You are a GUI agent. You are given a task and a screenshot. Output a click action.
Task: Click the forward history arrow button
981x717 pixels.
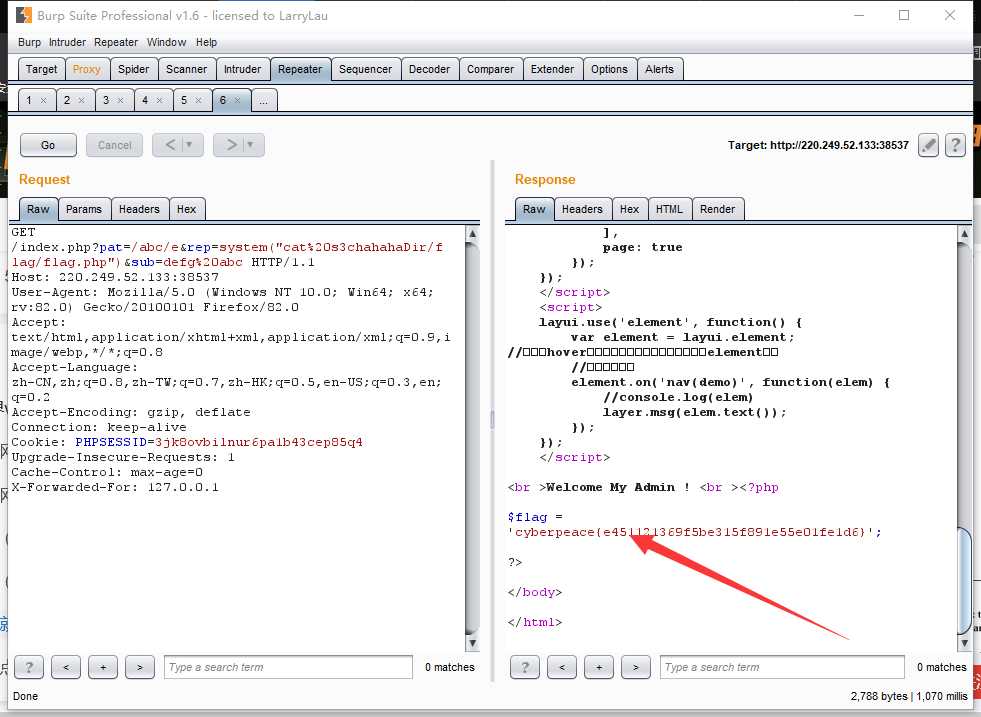(x=230, y=145)
